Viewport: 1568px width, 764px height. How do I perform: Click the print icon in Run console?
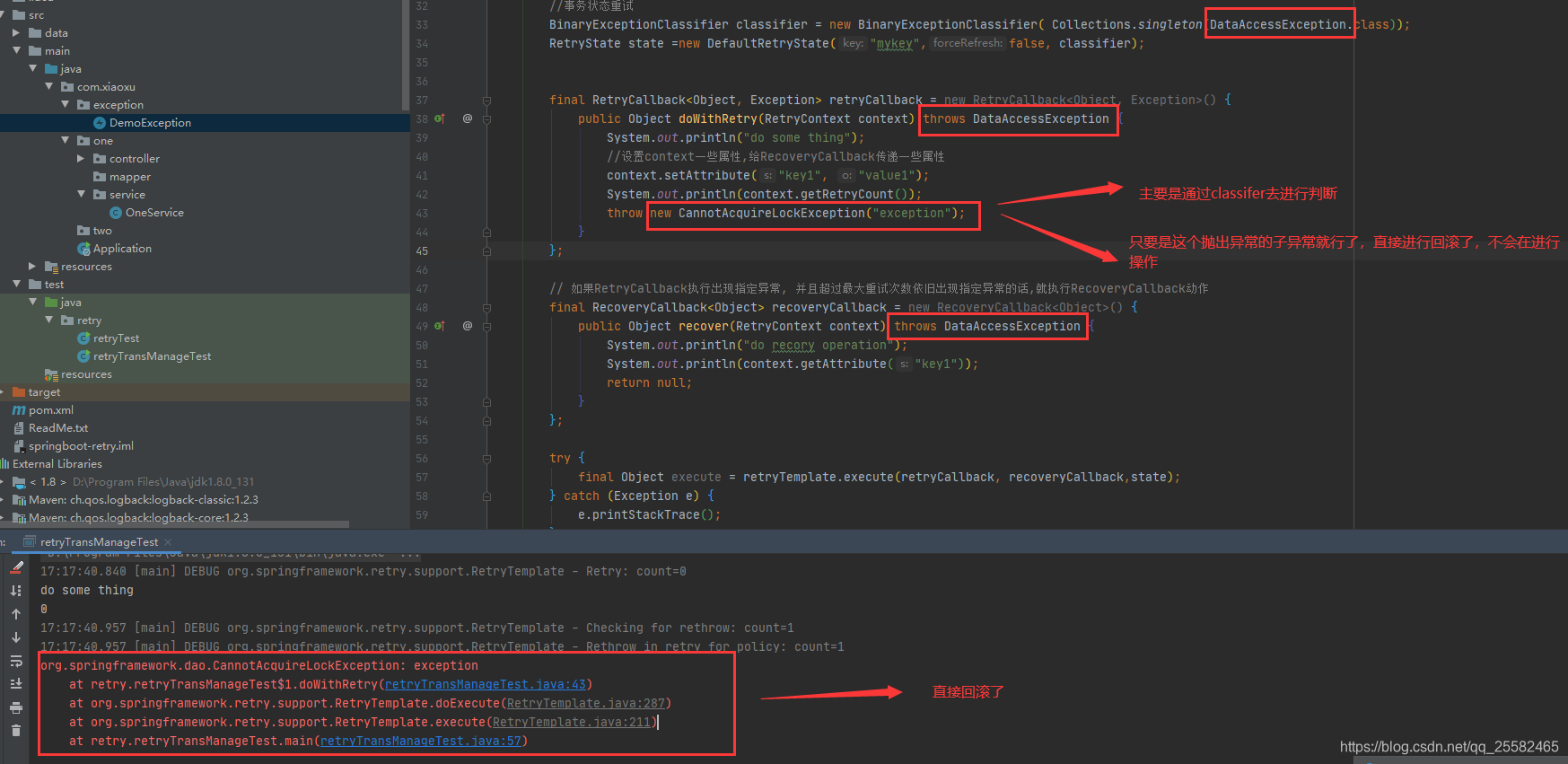click(16, 708)
